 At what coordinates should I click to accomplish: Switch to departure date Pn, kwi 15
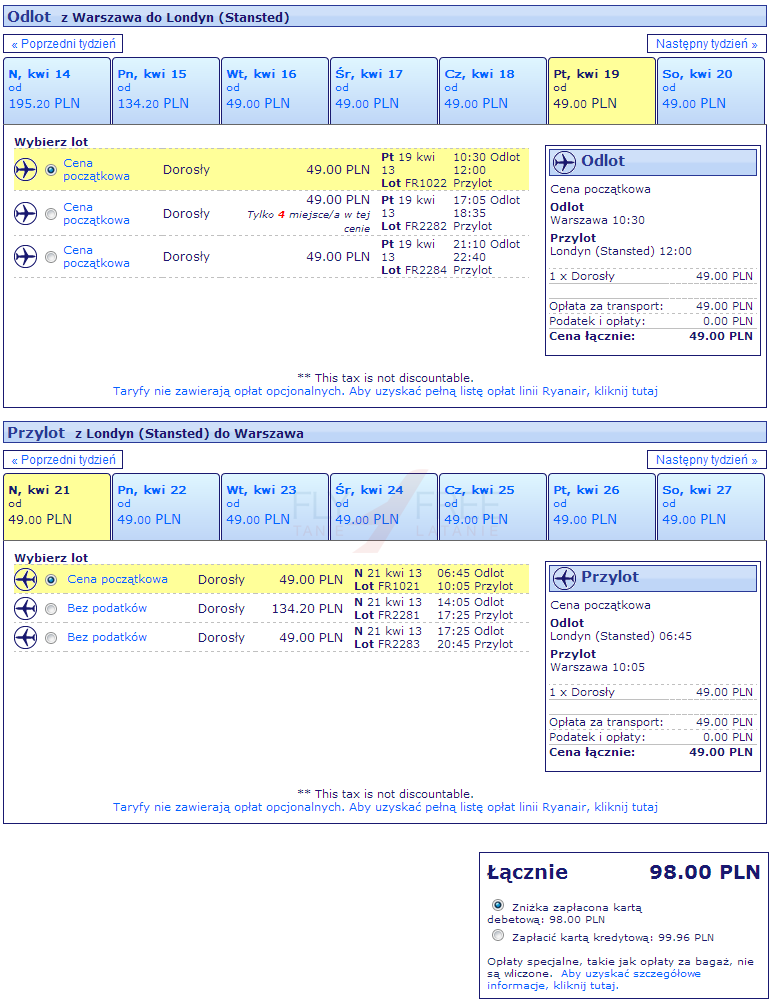click(166, 90)
